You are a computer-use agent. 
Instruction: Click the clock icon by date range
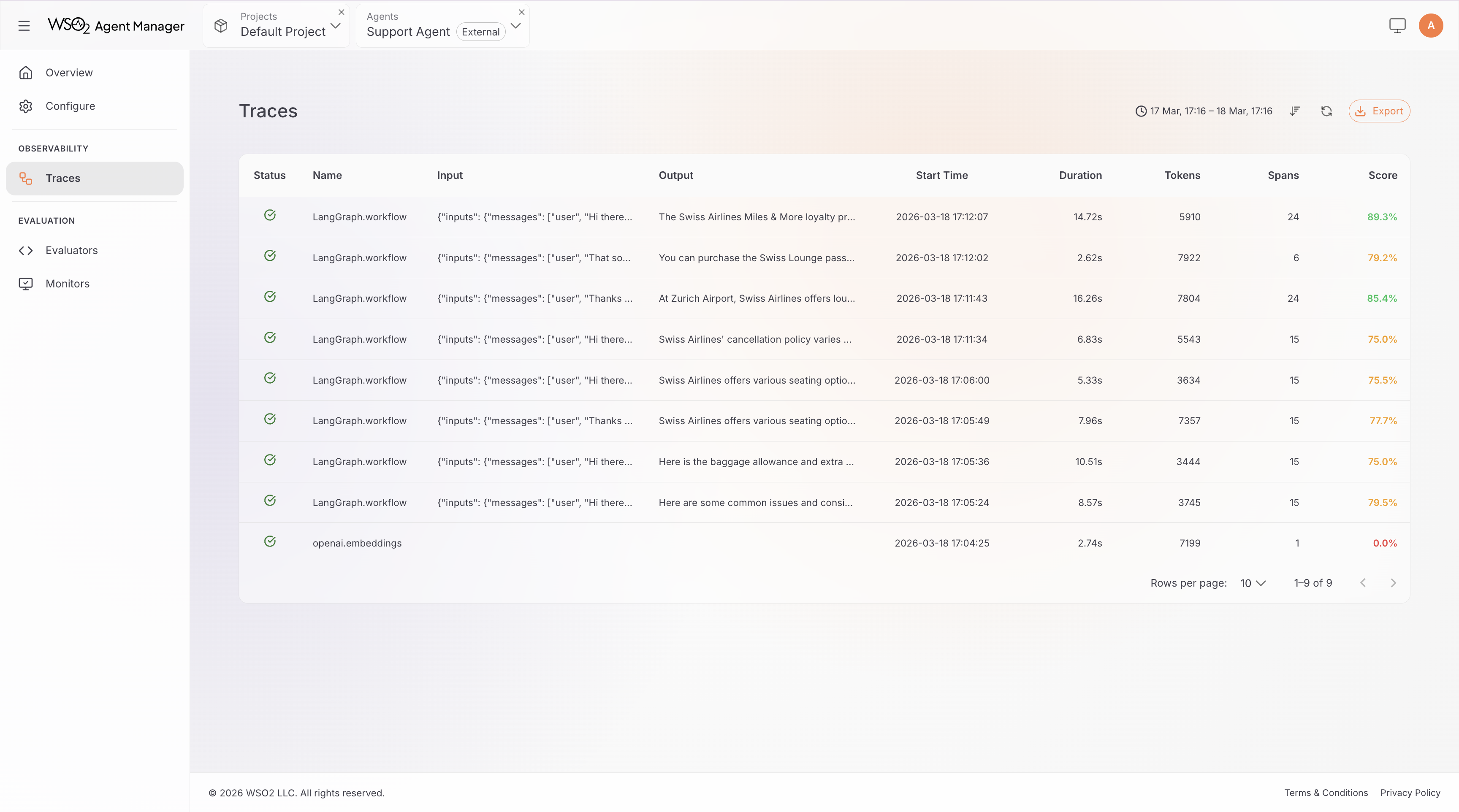click(x=1141, y=111)
